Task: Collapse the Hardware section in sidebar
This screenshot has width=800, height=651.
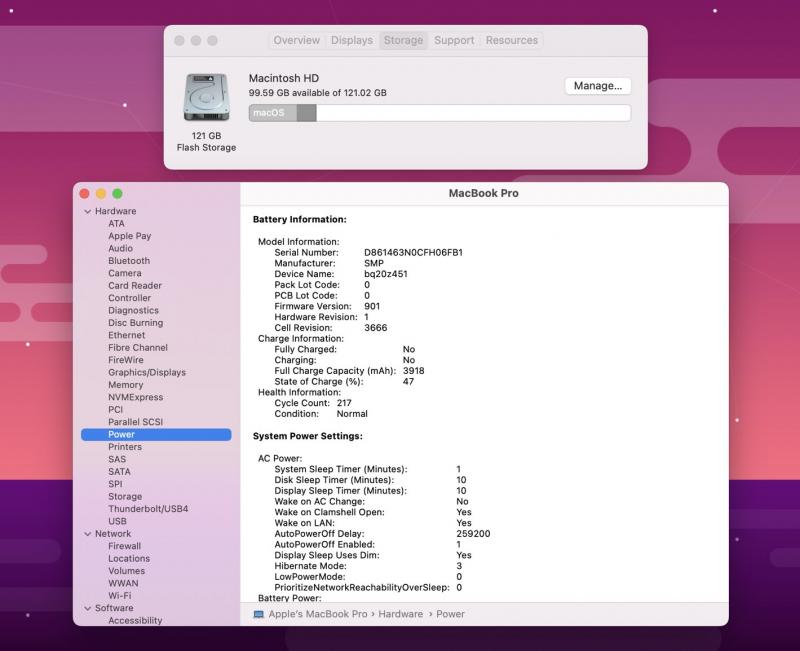Action: coord(87,212)
